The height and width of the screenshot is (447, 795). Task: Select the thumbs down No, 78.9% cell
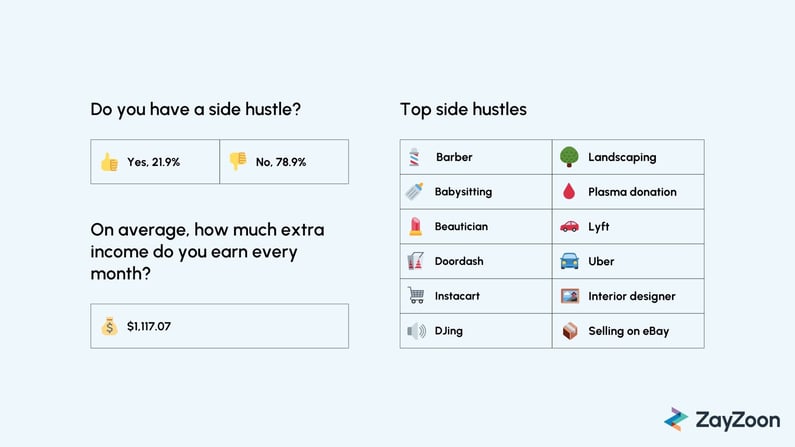click(284, 162)
